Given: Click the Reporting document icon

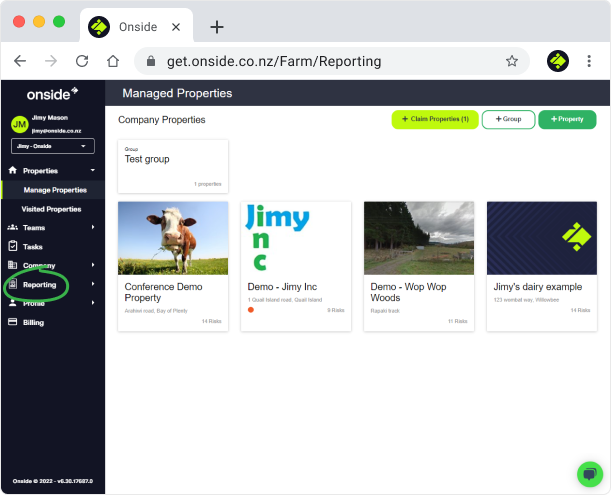Looking at the screenshot, I should (x=12, y=284).
